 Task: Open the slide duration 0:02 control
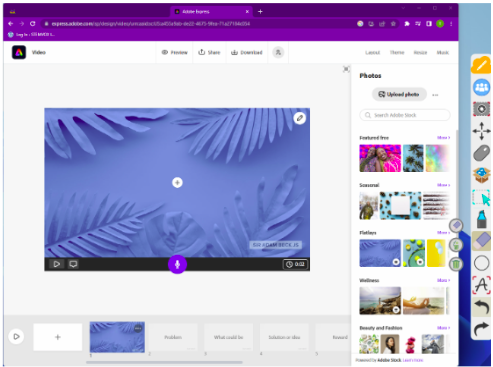[295, 264]
